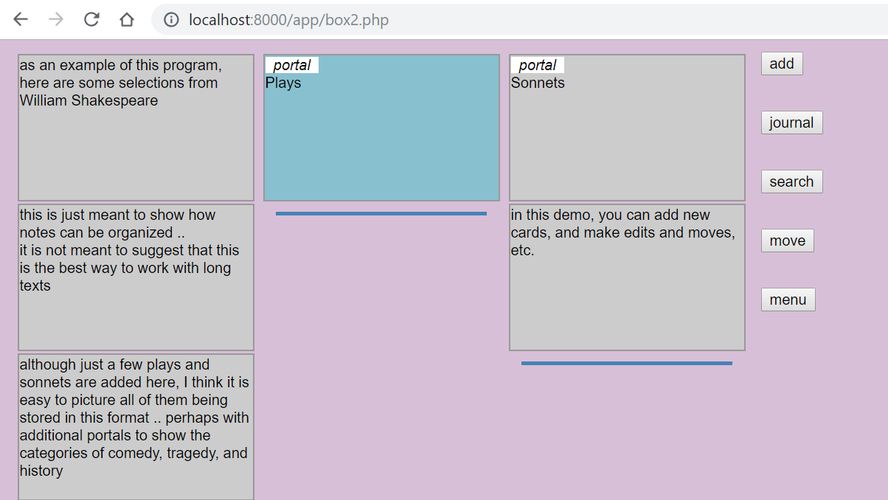888x500 pixels.
Task: Open the menu button
Action: click(x=787, y=300)
